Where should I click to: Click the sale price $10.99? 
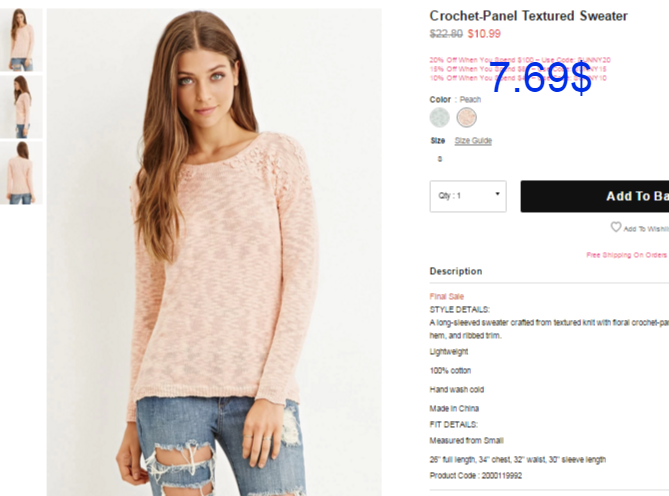pyautogui.click(x=484, y=34)
